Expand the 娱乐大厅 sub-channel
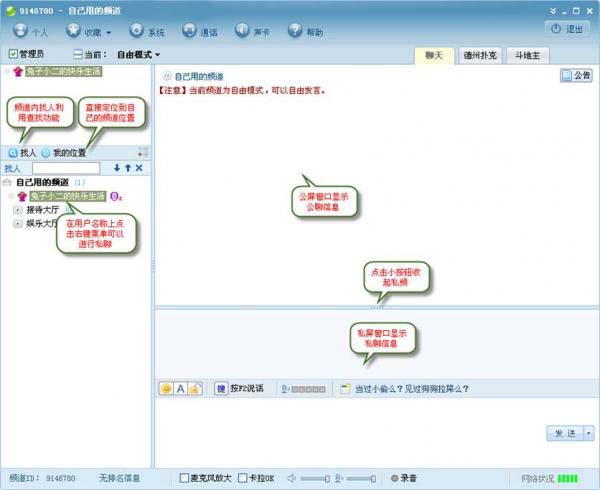The height and width of the screenshot is (490, 600). coord(18,223)
